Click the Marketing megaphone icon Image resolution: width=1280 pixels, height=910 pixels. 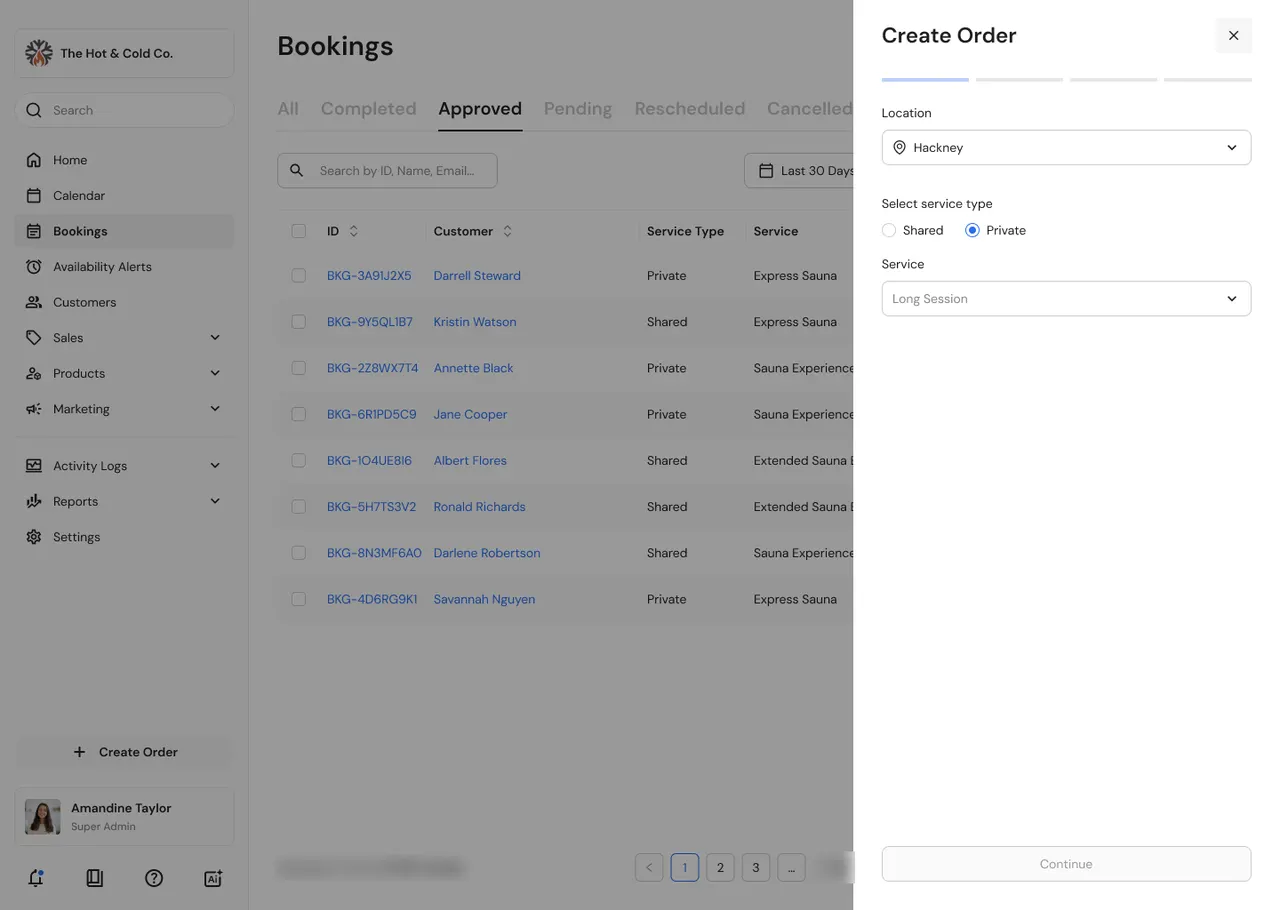(34, 409)
